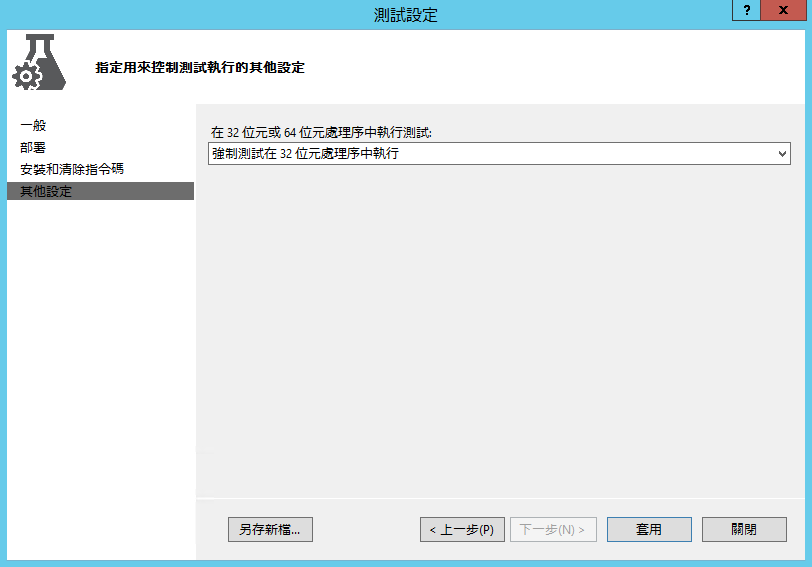Viewport: 812px width, 567px height.
Task: Apply settings with 套用 button
Action: click(x=649, y=529)
